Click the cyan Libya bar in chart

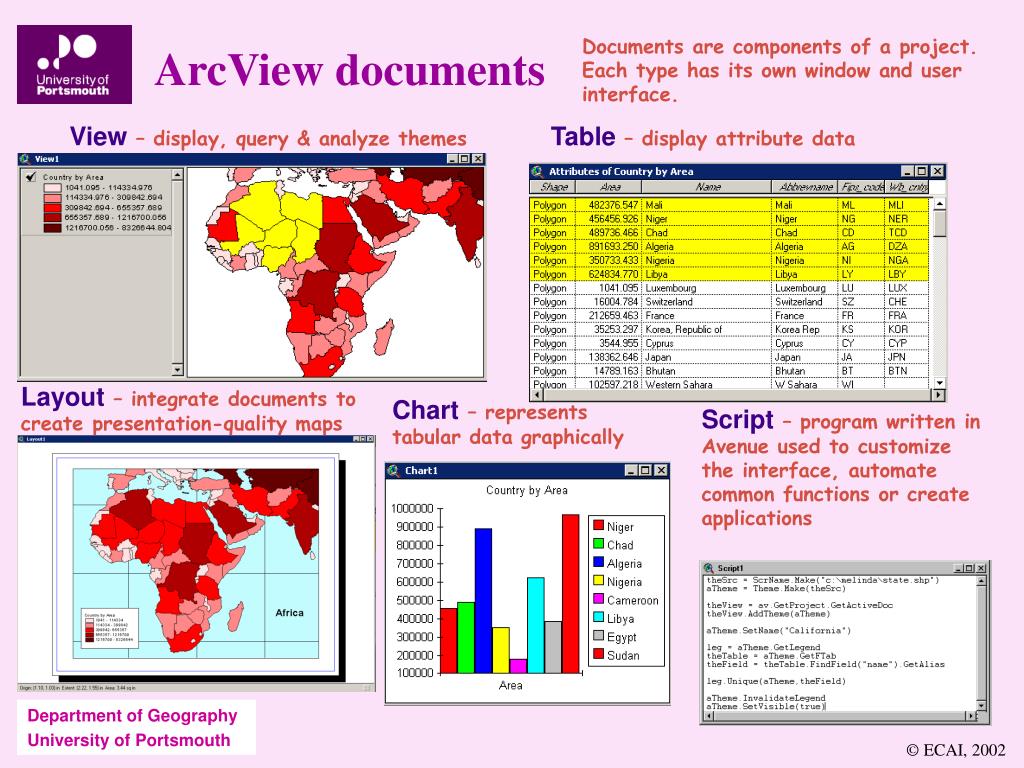coord(536,625)
